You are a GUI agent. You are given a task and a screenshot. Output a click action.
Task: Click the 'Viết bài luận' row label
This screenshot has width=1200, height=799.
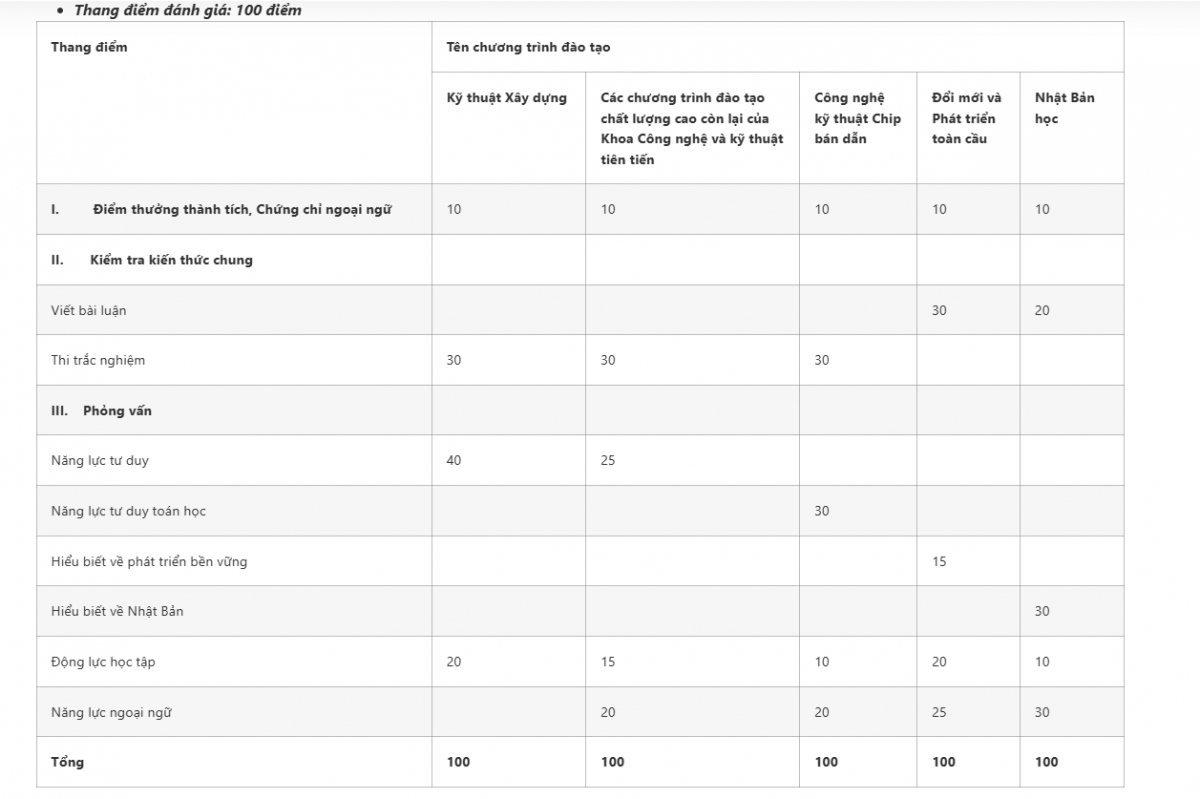point(89,310)
